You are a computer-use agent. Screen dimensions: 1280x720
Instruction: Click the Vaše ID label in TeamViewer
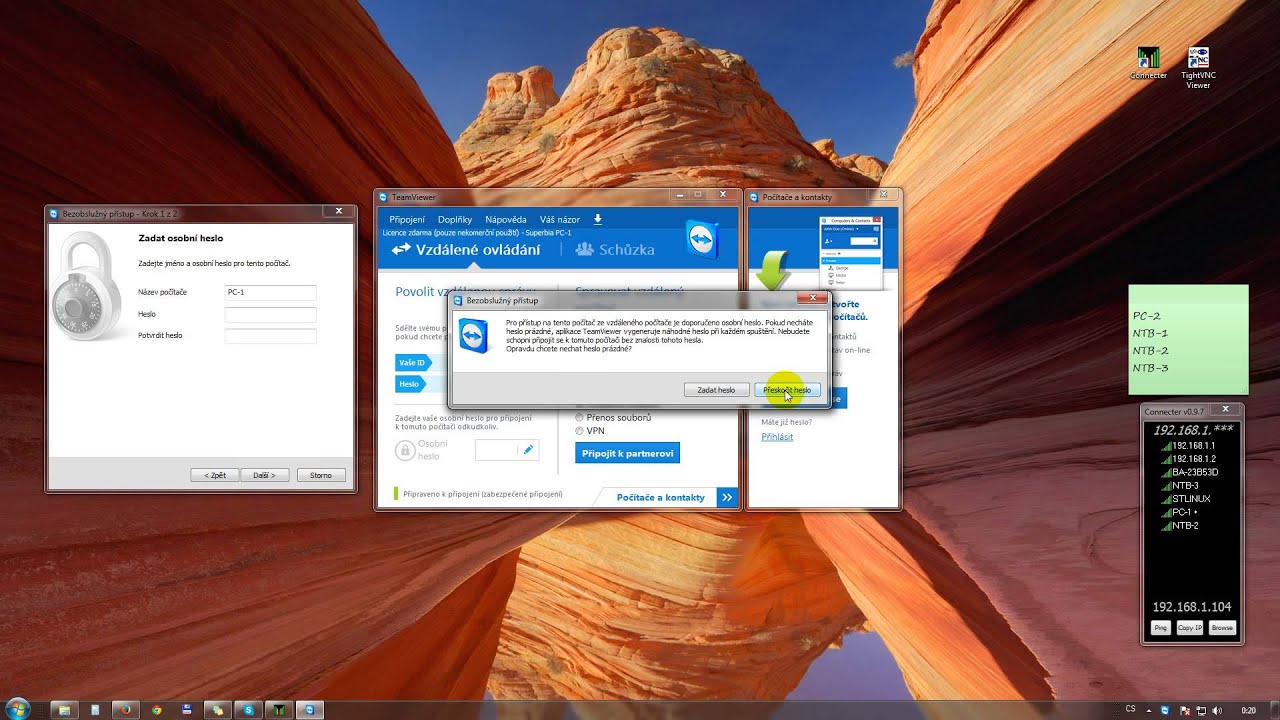tap(412, 363)
